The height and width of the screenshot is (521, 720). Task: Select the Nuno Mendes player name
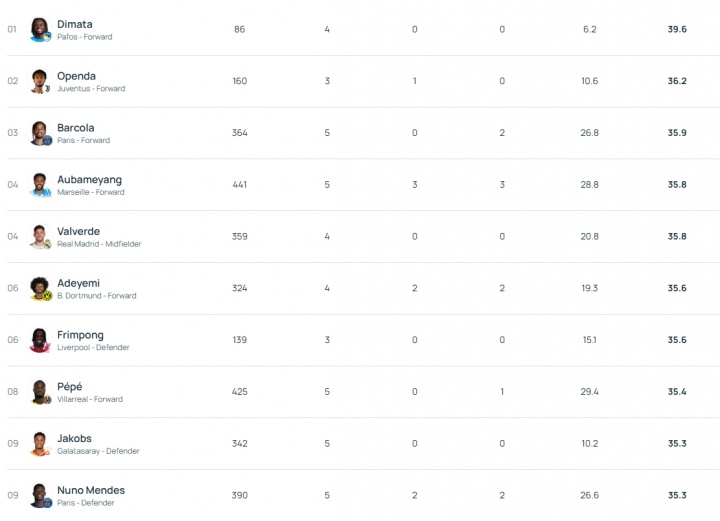click(x=91, y=490)
